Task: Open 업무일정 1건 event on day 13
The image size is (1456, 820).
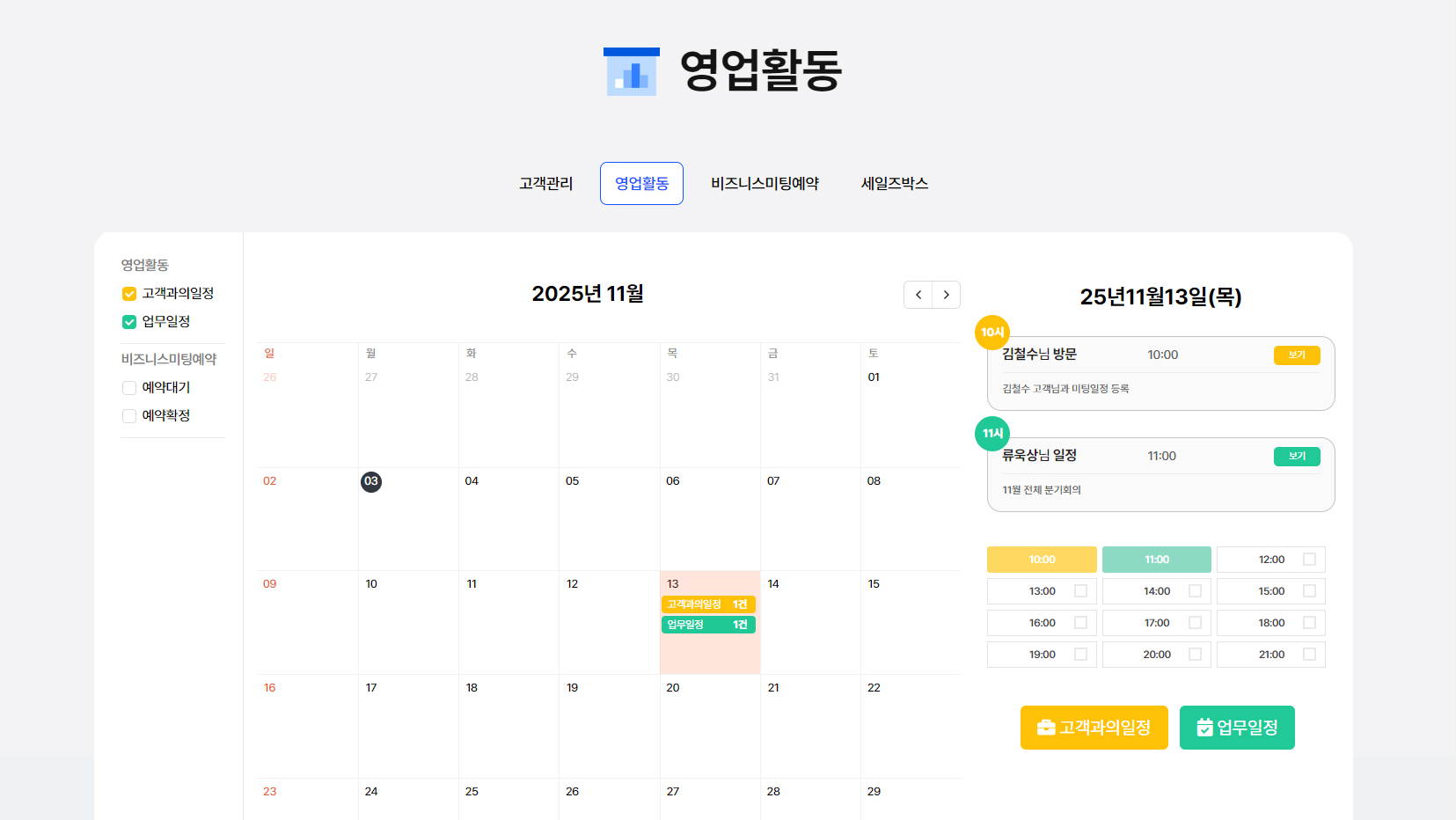Action: coord(708,625)
